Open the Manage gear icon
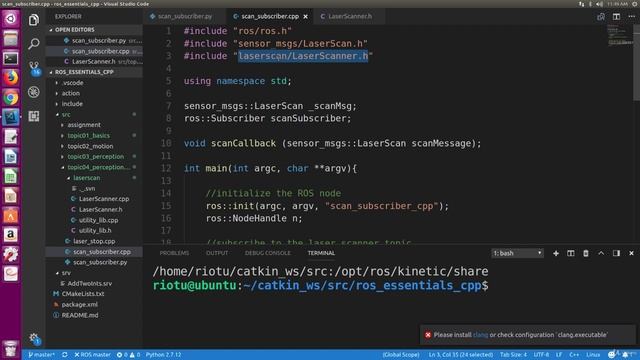The height and width of the screenshot is (360, 640). [x=34, y=338]
